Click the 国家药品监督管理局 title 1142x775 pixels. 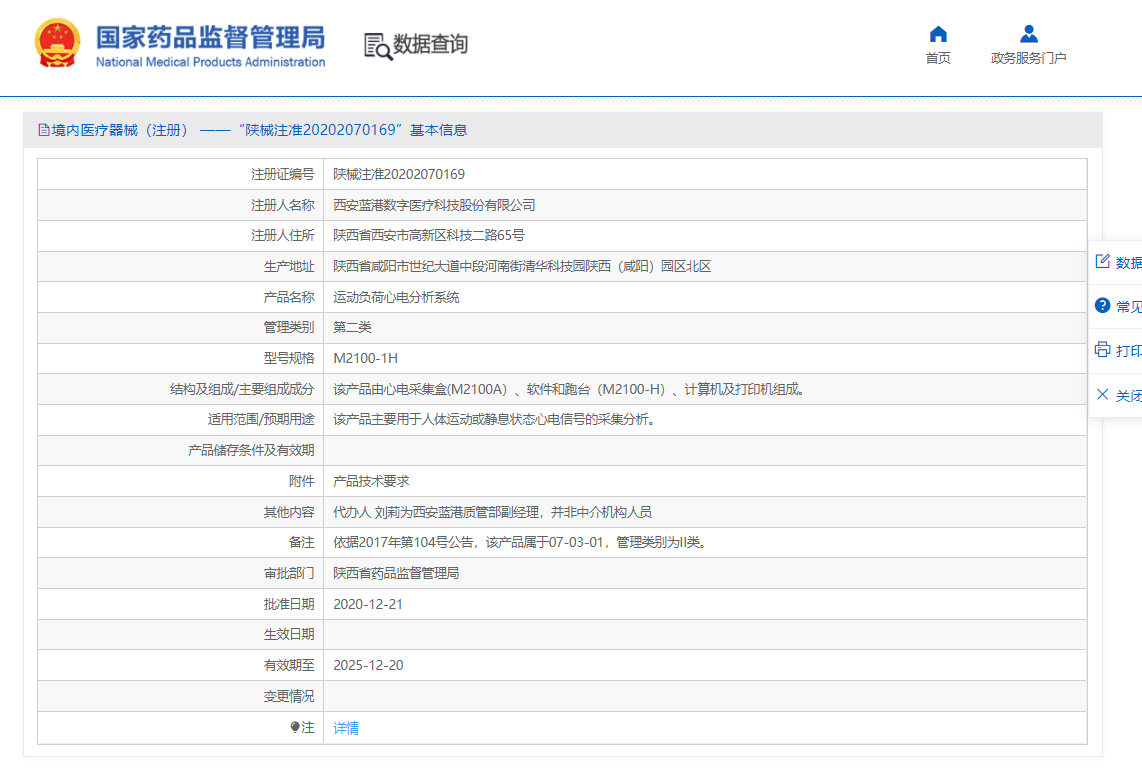[210, 38]
